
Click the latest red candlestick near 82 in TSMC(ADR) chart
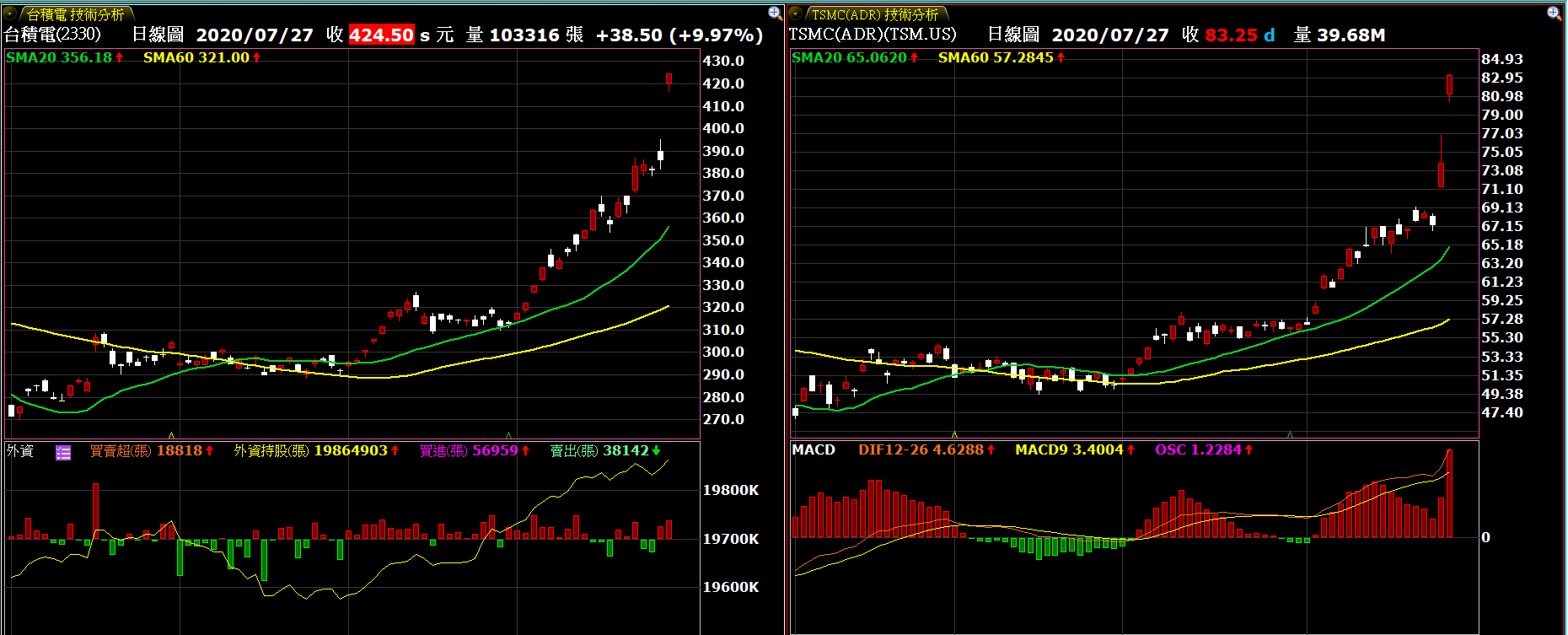point(1450,85)
